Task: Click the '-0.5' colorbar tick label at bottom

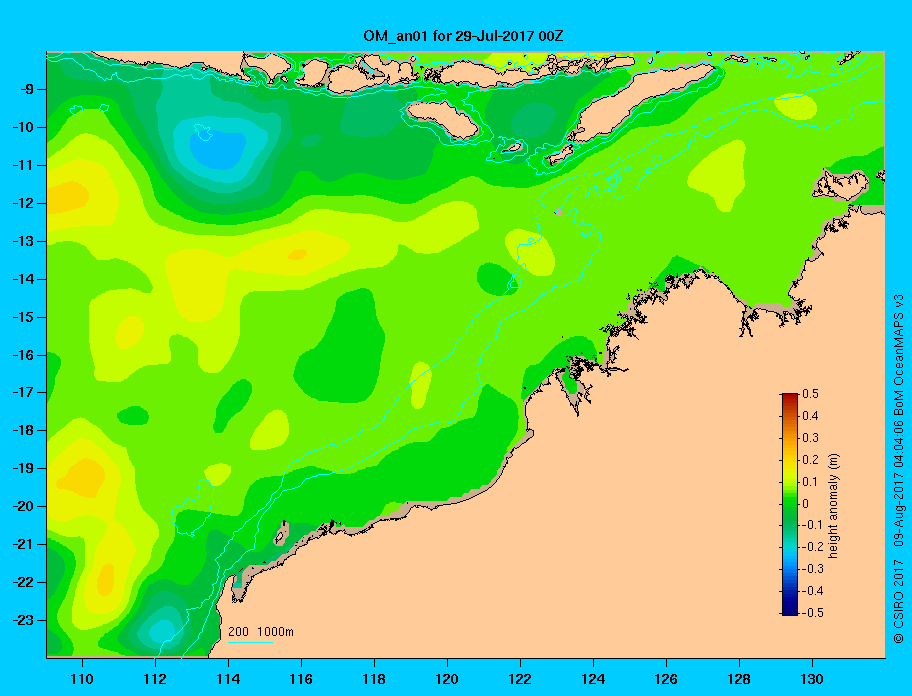Action: (x=812, y=613)
